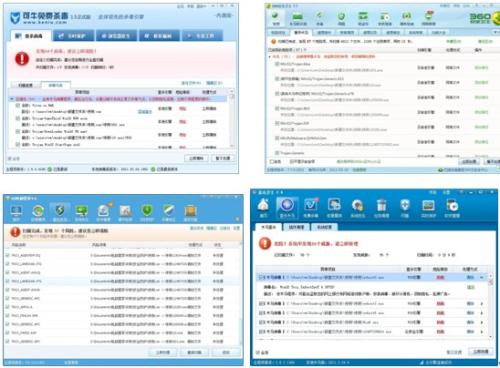Switch to the second tab below the dark-blue toolbar
Image resolution: width=500 pixels, height=368 pixels.
(296, 227)
